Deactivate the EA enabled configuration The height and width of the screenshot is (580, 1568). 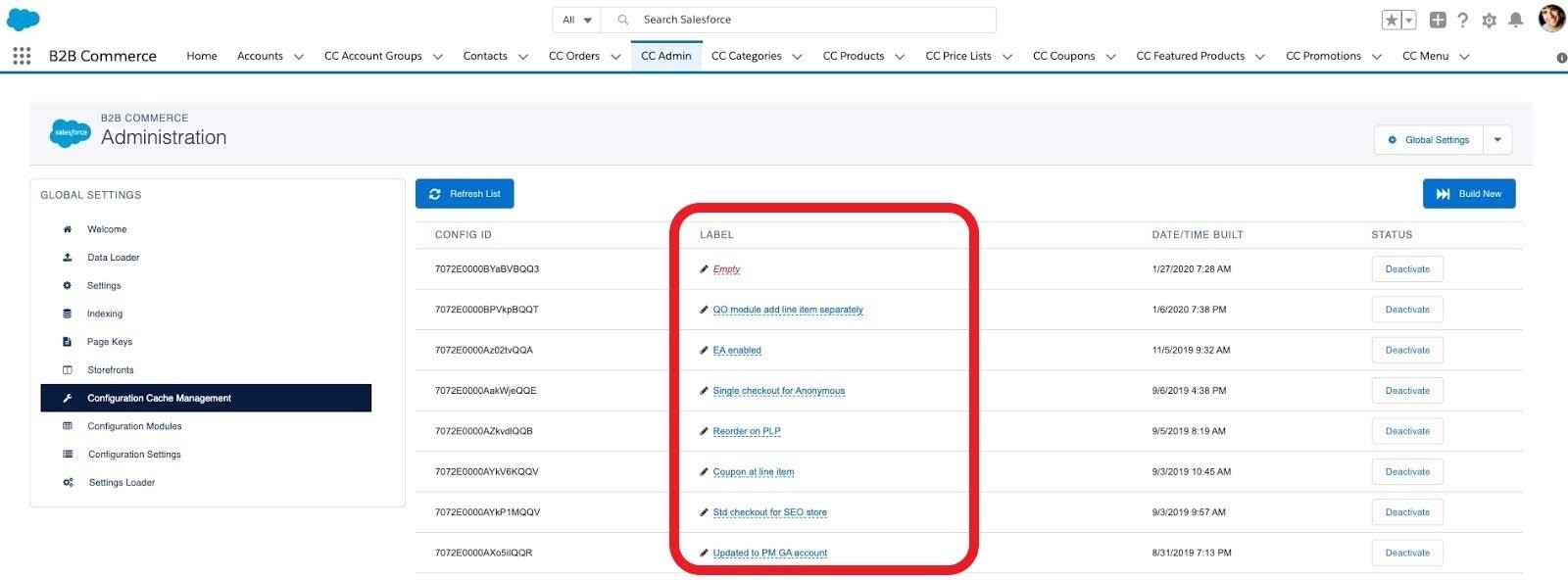pos(1407,350)
